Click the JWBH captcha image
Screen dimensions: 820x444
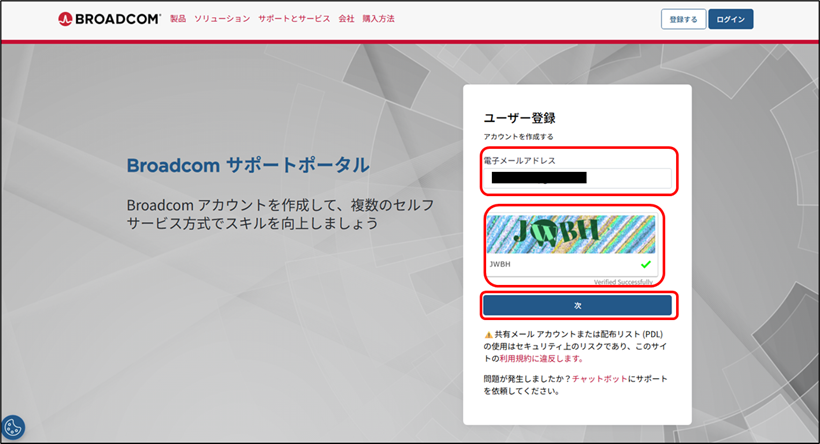[571, 234]
